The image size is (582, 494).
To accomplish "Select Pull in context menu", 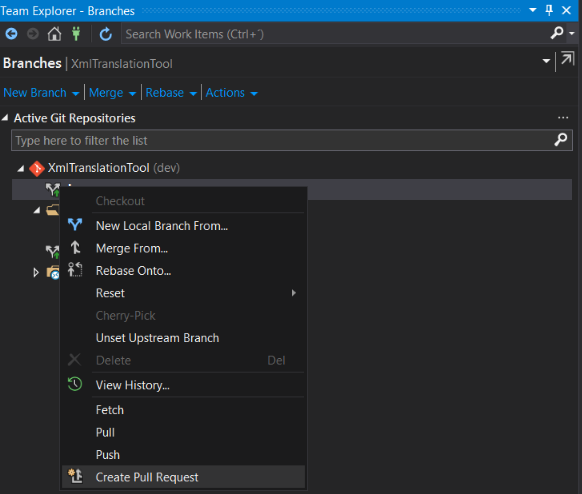I will pyautogui.click(x=183, y=432).
